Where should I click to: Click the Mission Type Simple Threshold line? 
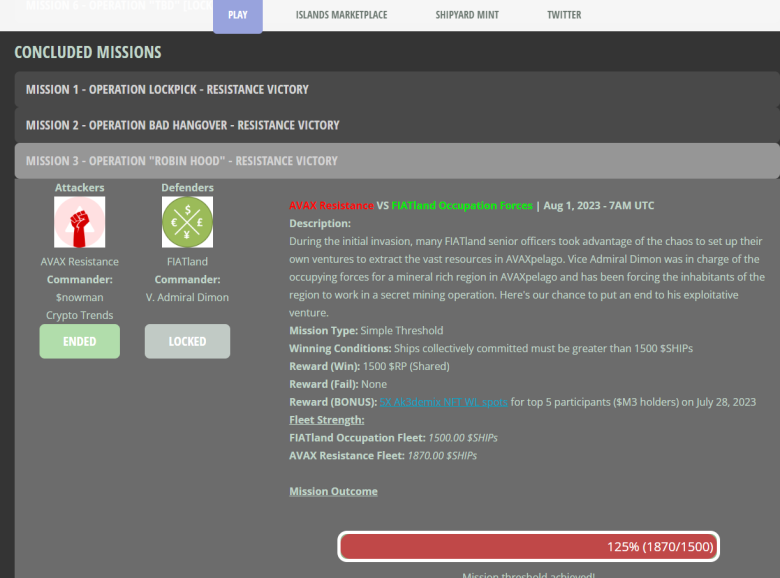click(x=366, y=330)
